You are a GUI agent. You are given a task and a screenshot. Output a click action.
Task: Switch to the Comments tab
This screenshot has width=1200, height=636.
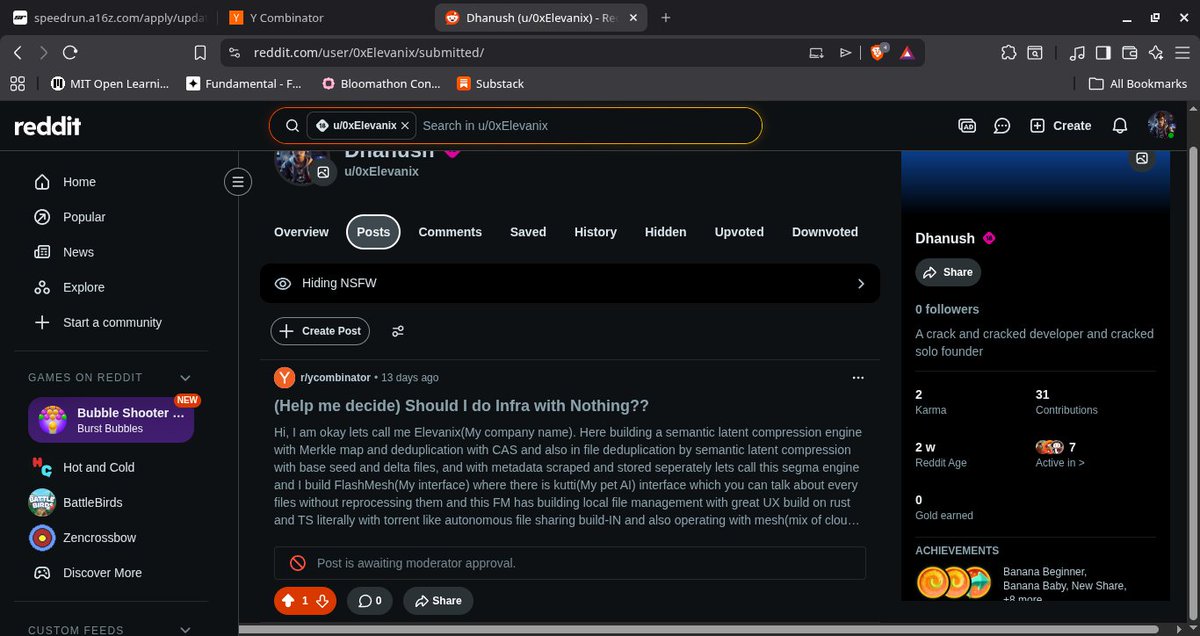pyautogui.click(x=450, y=232)
